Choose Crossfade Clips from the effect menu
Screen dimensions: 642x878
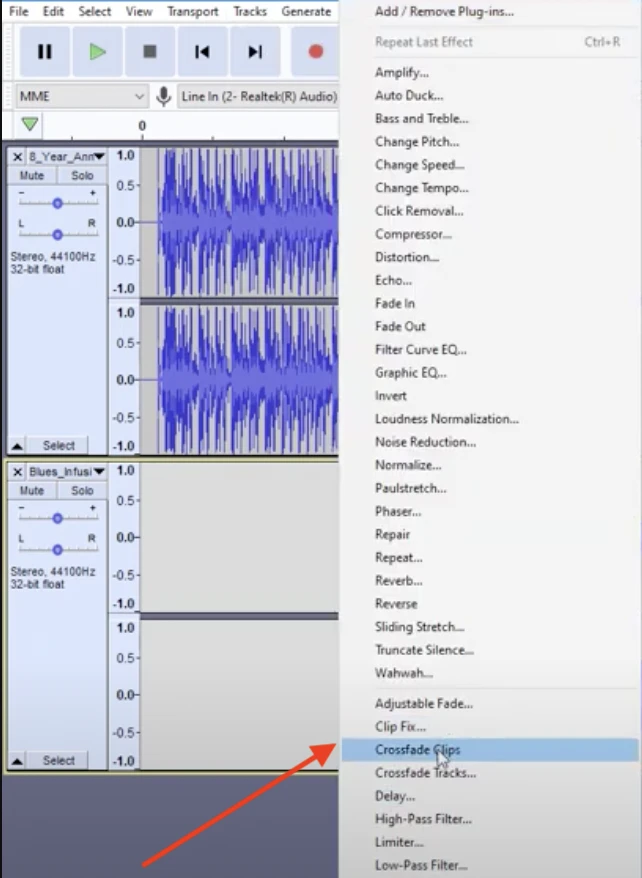(417, 749)
